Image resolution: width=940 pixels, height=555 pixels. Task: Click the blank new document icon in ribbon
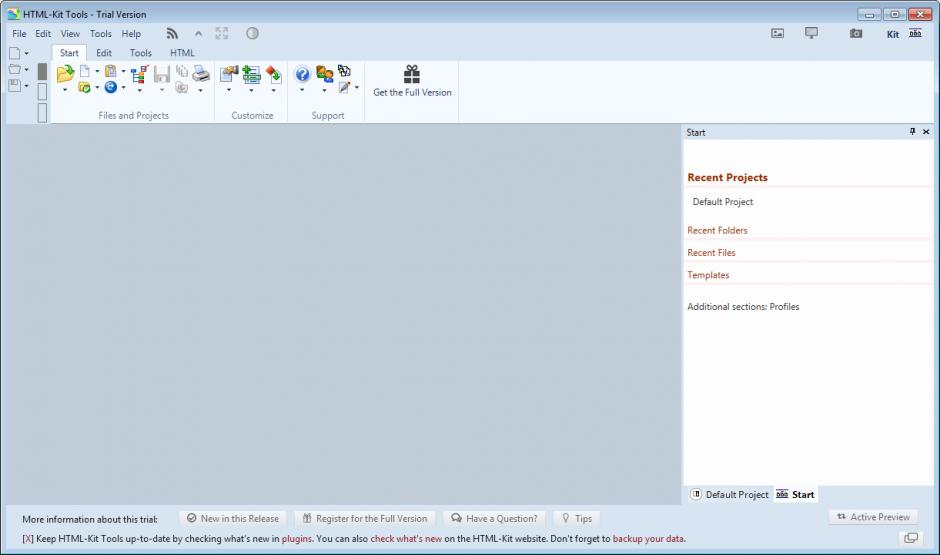click(85, 71)
